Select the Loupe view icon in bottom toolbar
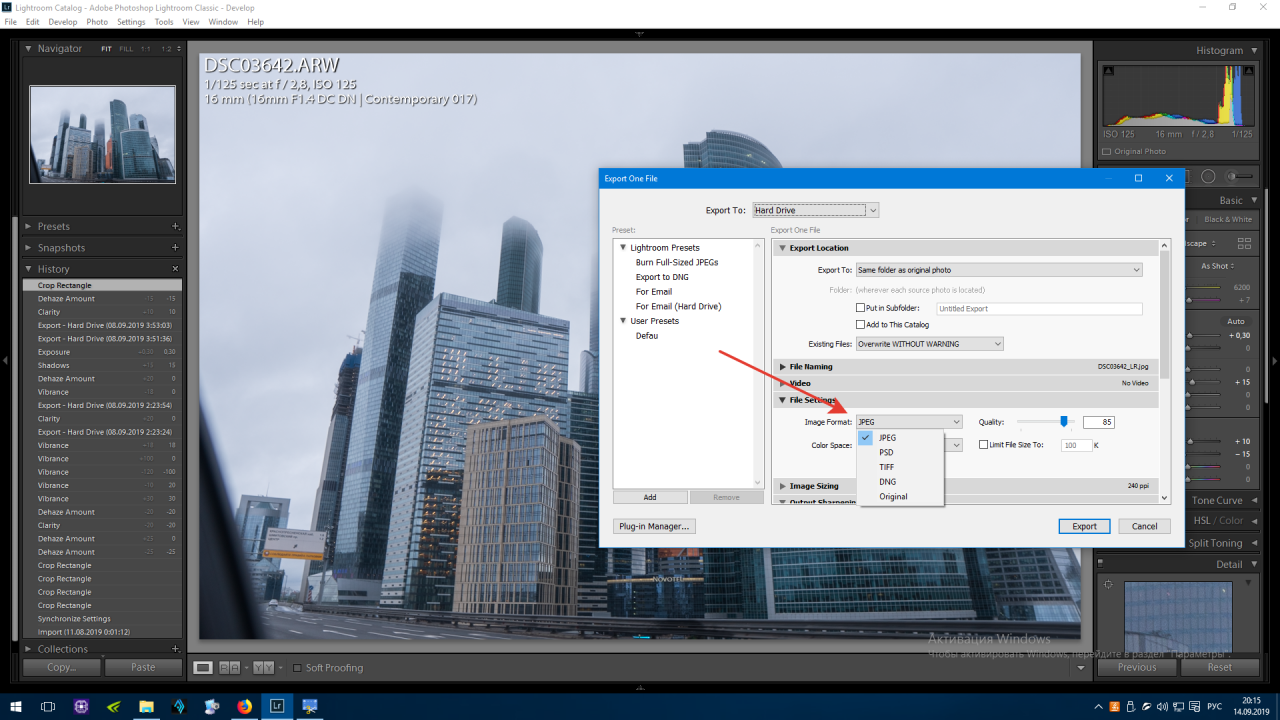Screen dimensions: 1280x720 [x=203, y=667]
